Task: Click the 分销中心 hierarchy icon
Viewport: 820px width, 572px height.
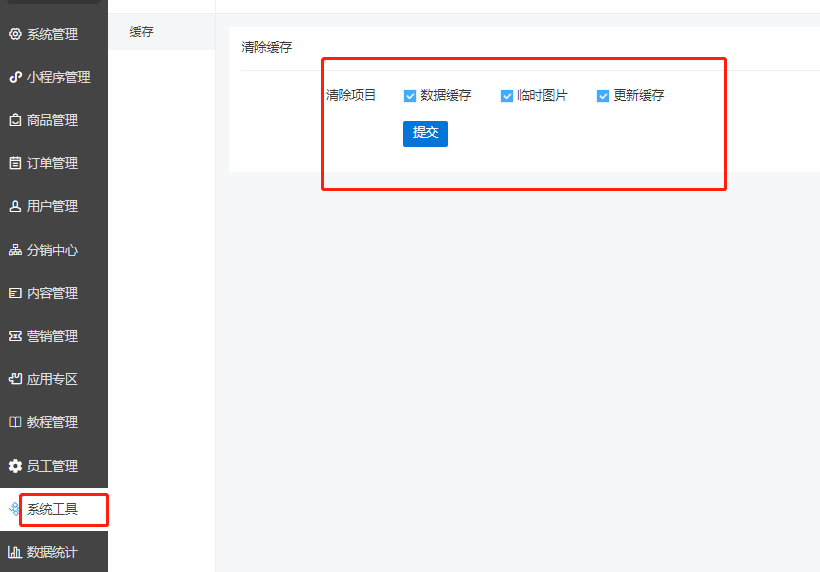Action: (x=15, y=250)
